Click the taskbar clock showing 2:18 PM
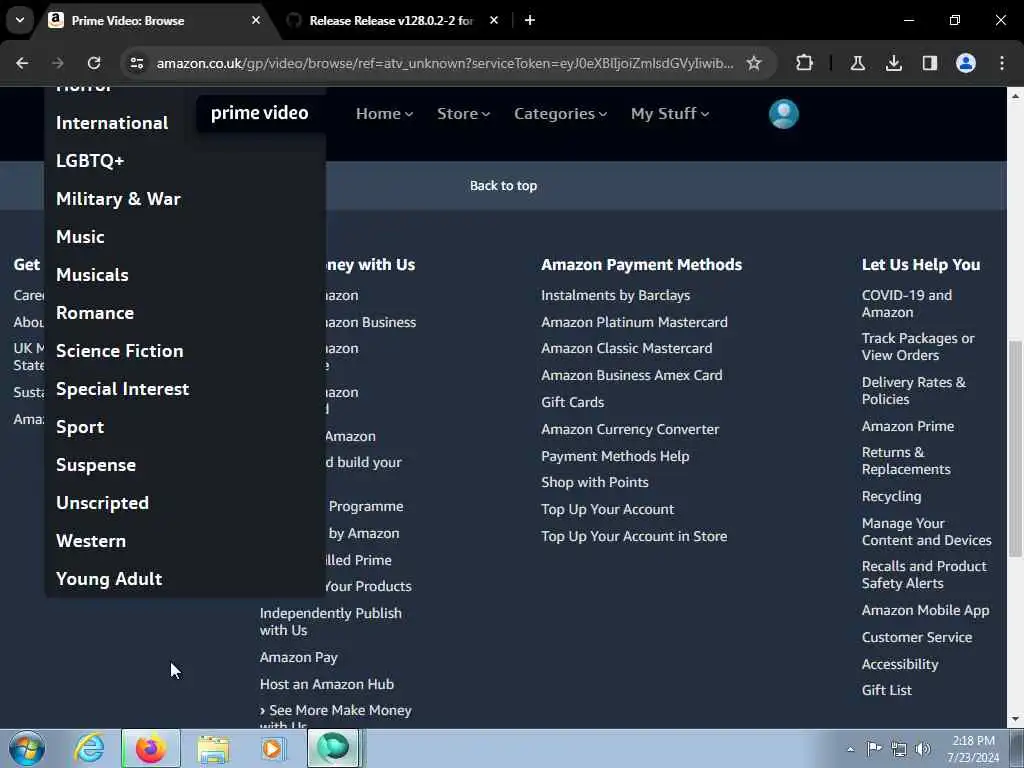This screenshot has height=768, width=1024. [973, 748]
